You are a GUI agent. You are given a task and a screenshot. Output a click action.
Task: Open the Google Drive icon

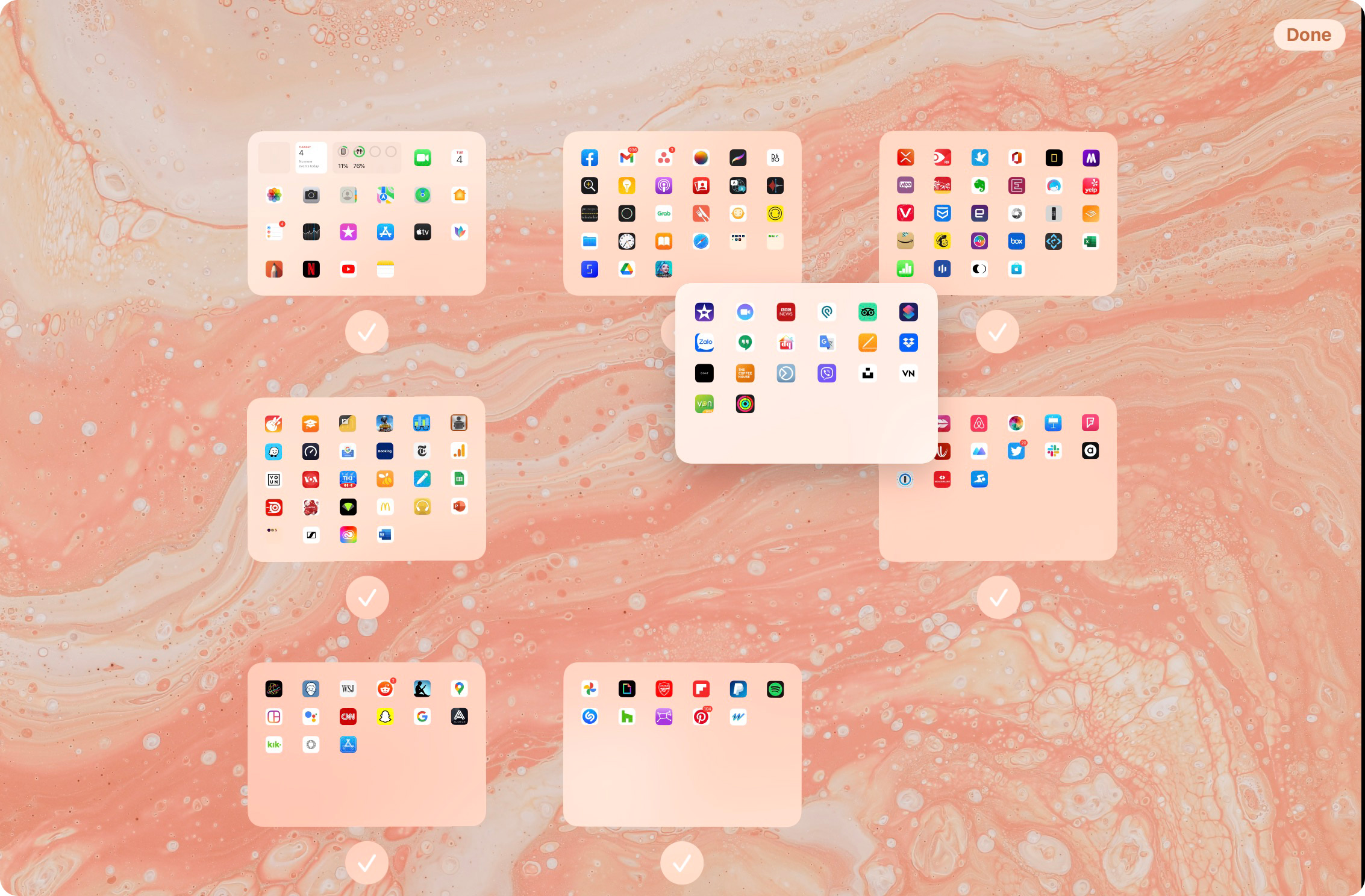(x=626, y=269)
